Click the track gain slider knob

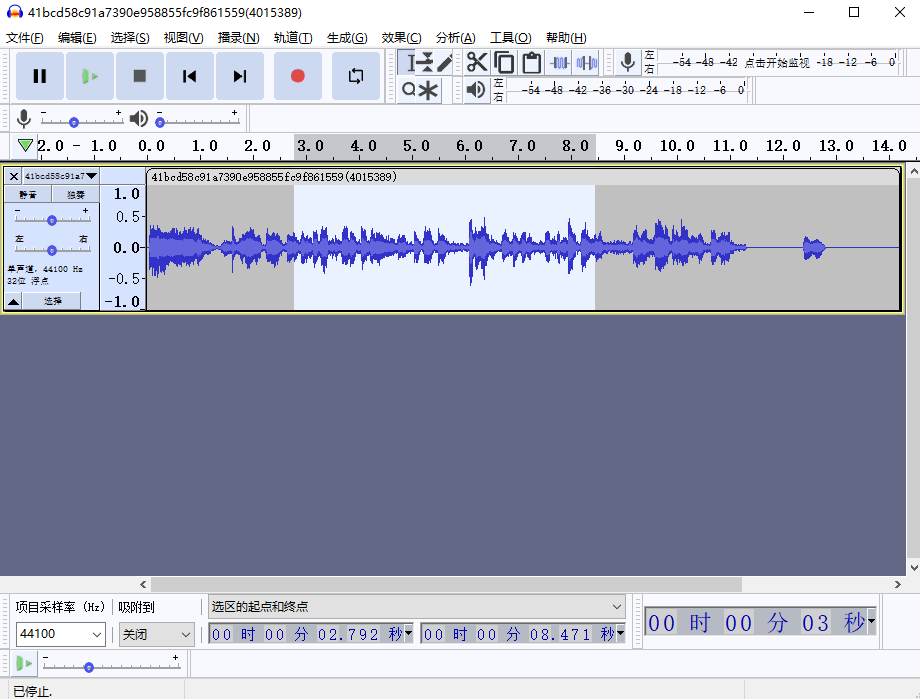[x=52, y=220]
